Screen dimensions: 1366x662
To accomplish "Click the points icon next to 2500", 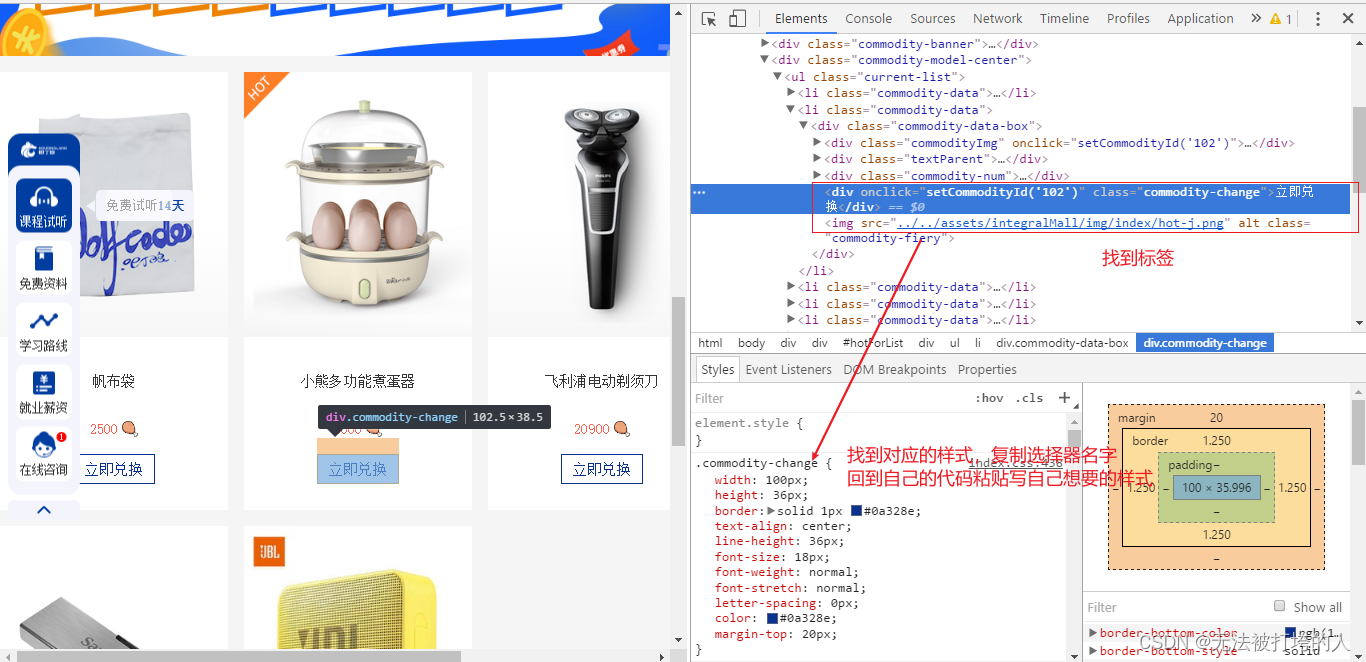I will [129, 429].
